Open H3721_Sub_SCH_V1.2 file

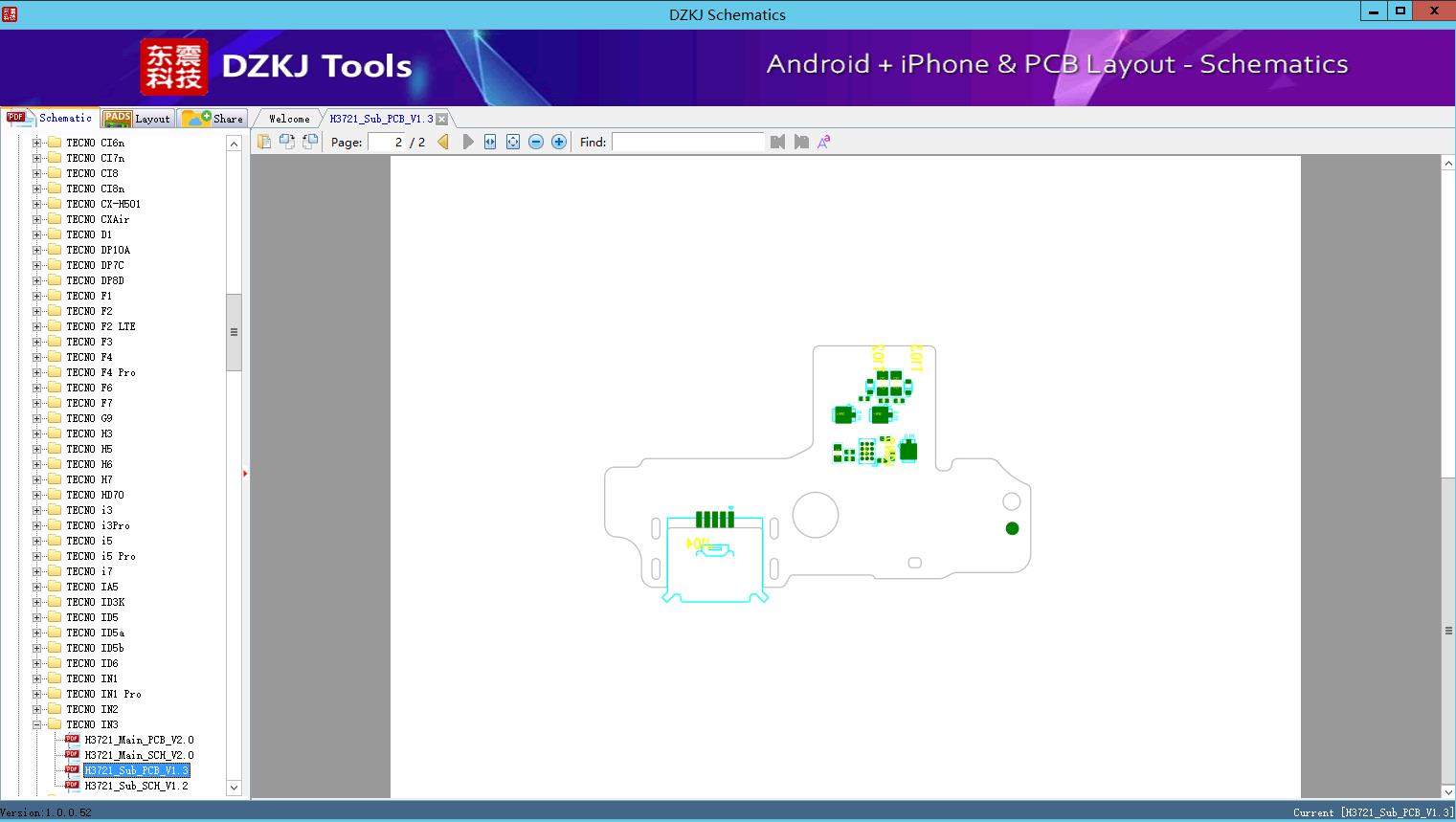[x=136, y=786]
